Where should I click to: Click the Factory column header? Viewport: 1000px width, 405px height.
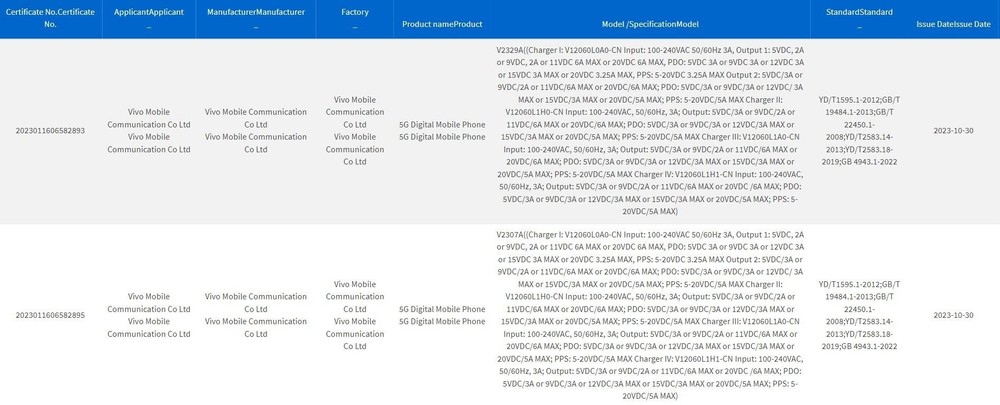(x=355, y=18)
